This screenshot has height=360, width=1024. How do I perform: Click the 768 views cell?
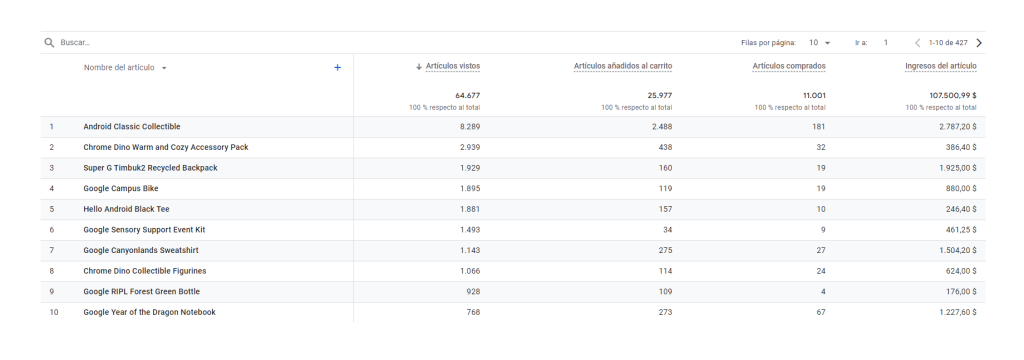tap(473, 312)
